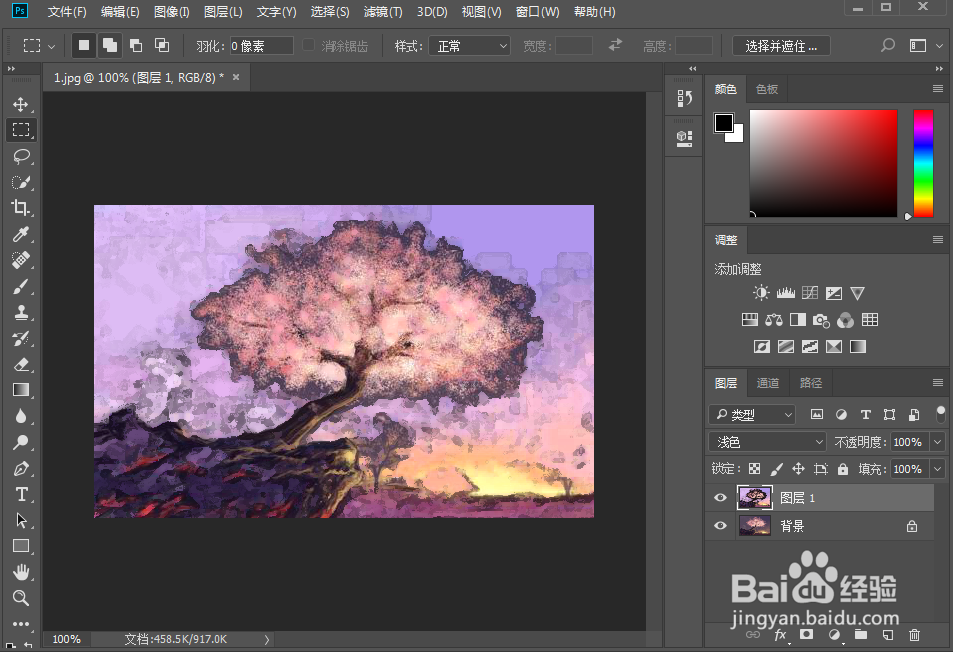Select the Eraser tool
Viewport: 953px width, 652px height.
tap(21, 365)
